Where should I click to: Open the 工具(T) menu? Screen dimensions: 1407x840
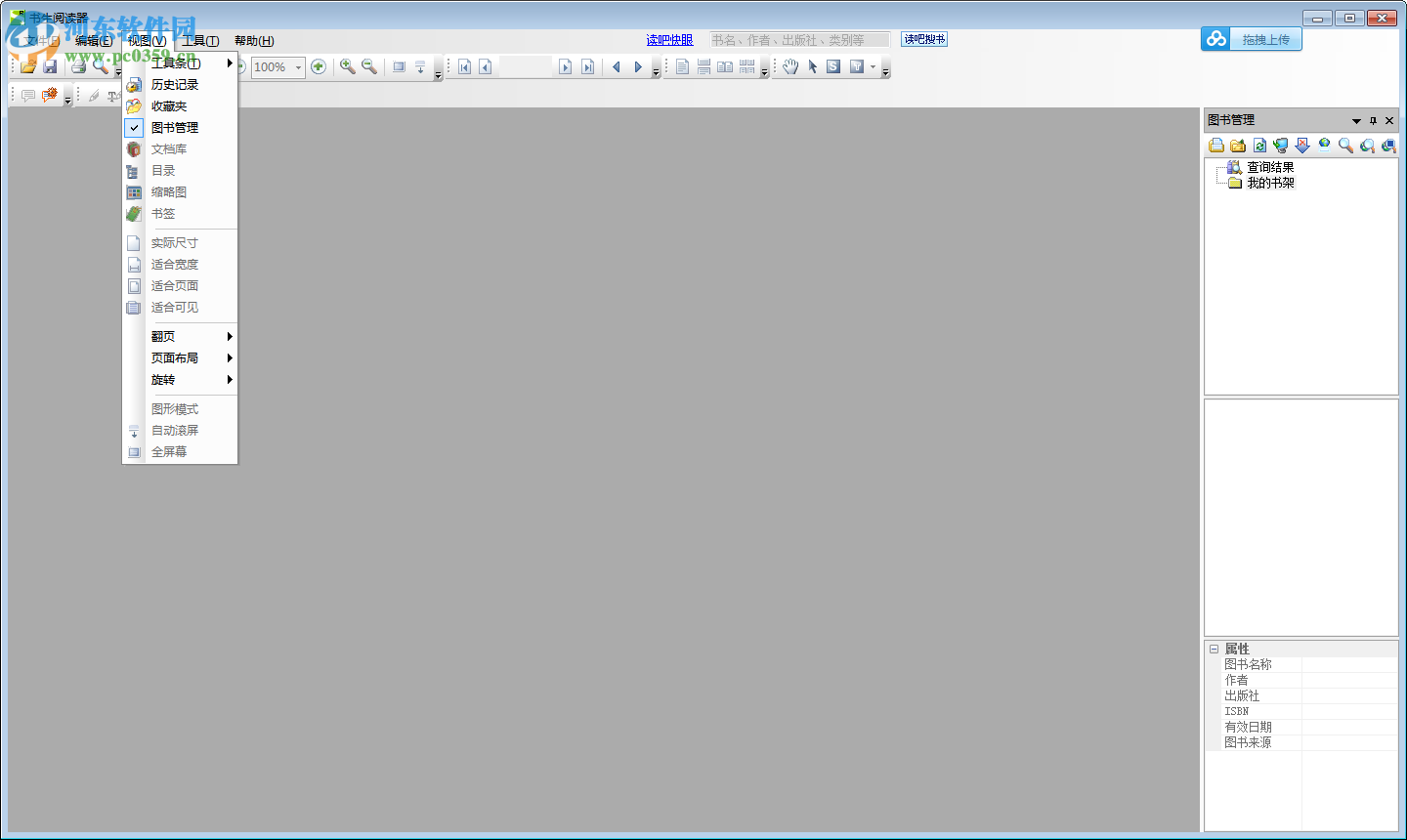click(x=200, y=40)
